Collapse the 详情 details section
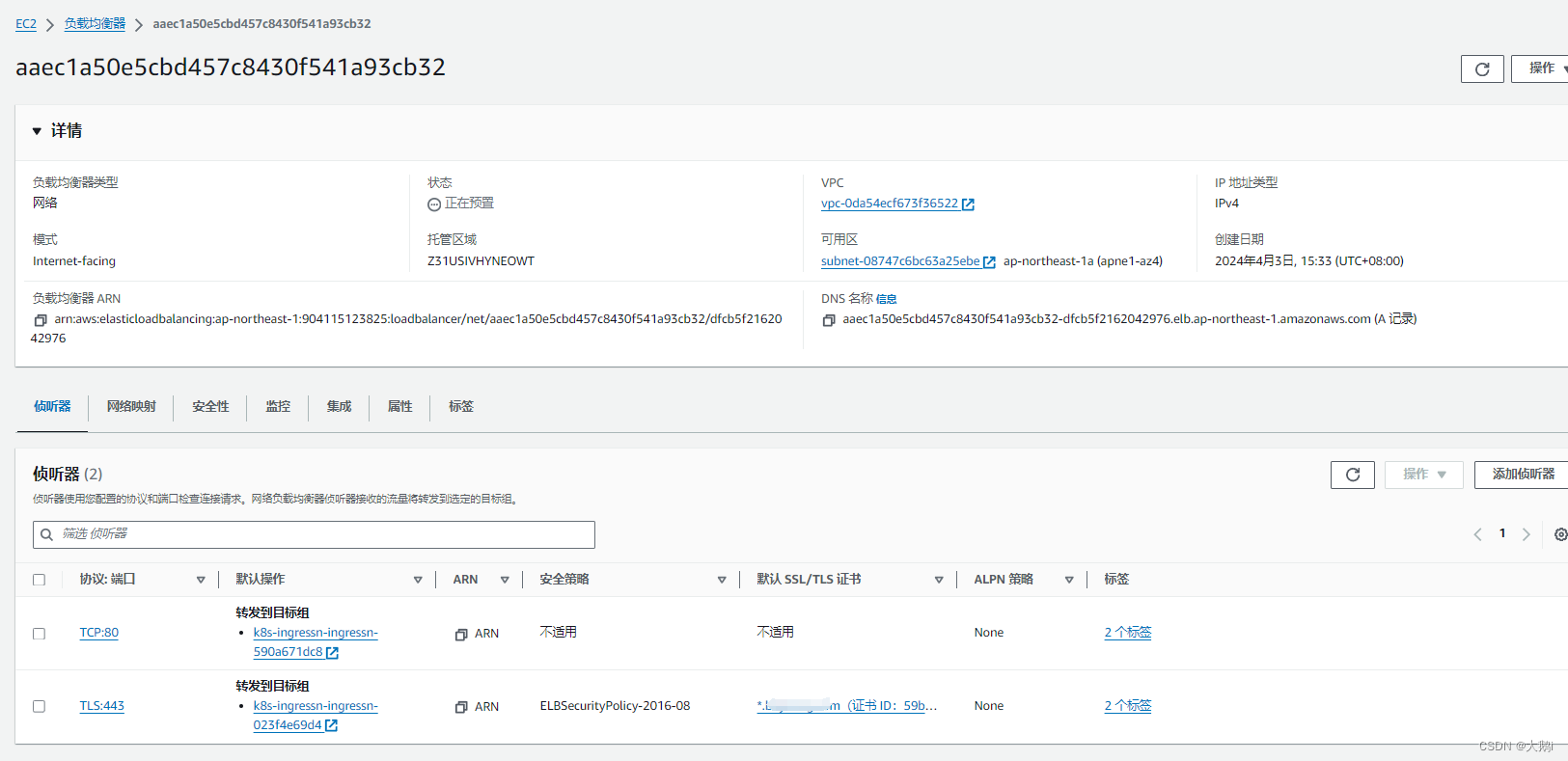The width and height of the screenshot is (1568, 761). tap(37, 131)
